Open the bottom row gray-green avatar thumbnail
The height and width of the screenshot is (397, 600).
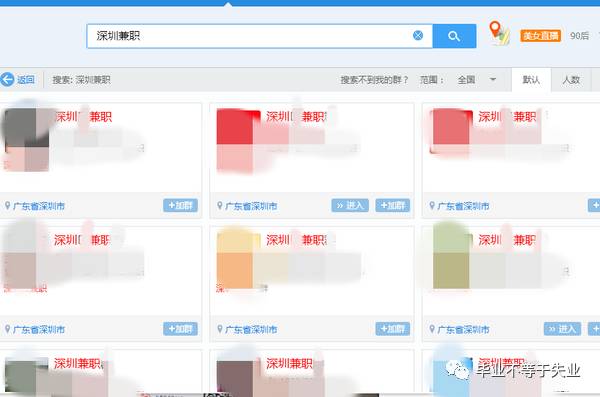(26, 375)
